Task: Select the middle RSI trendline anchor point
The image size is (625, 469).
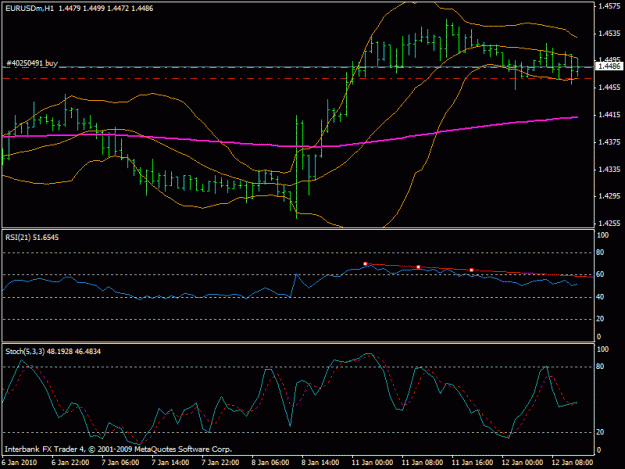Action: 418,267
